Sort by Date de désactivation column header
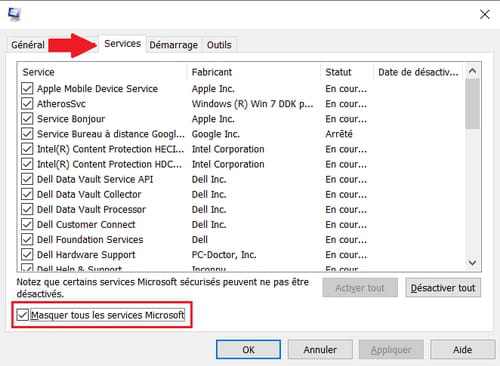This screenshot has width=500, height=366. point(418,72)
